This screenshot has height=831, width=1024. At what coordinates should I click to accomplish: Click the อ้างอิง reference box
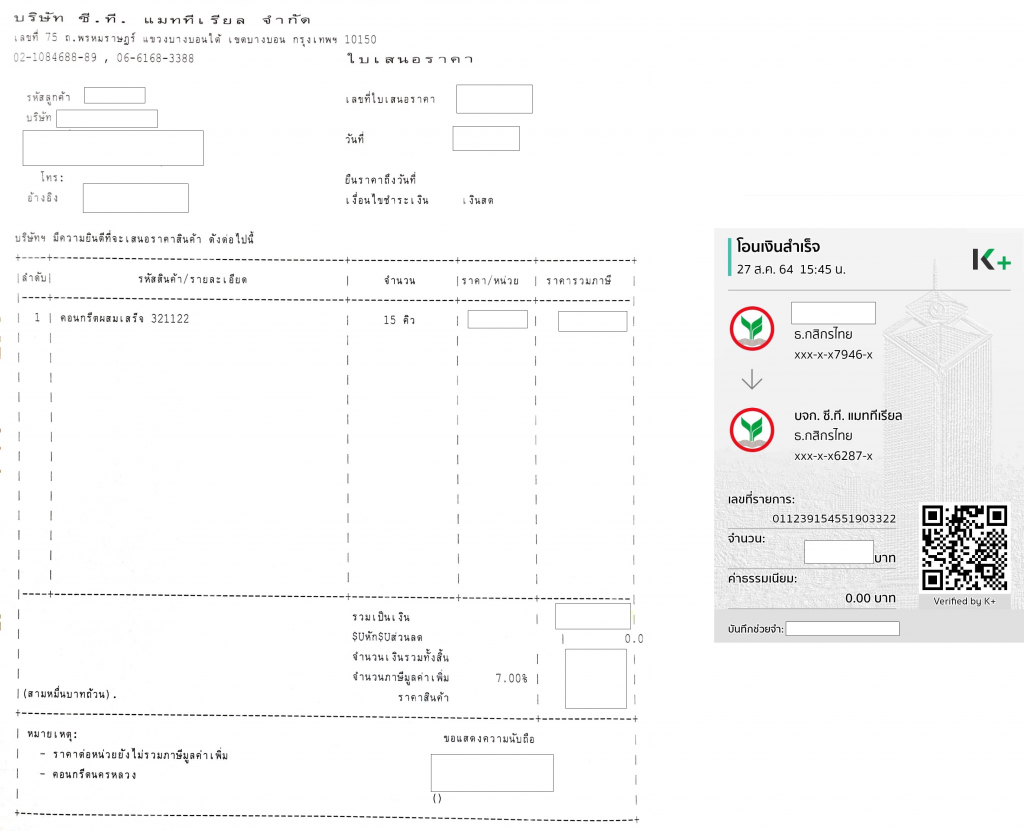click(x=135, y=198)
